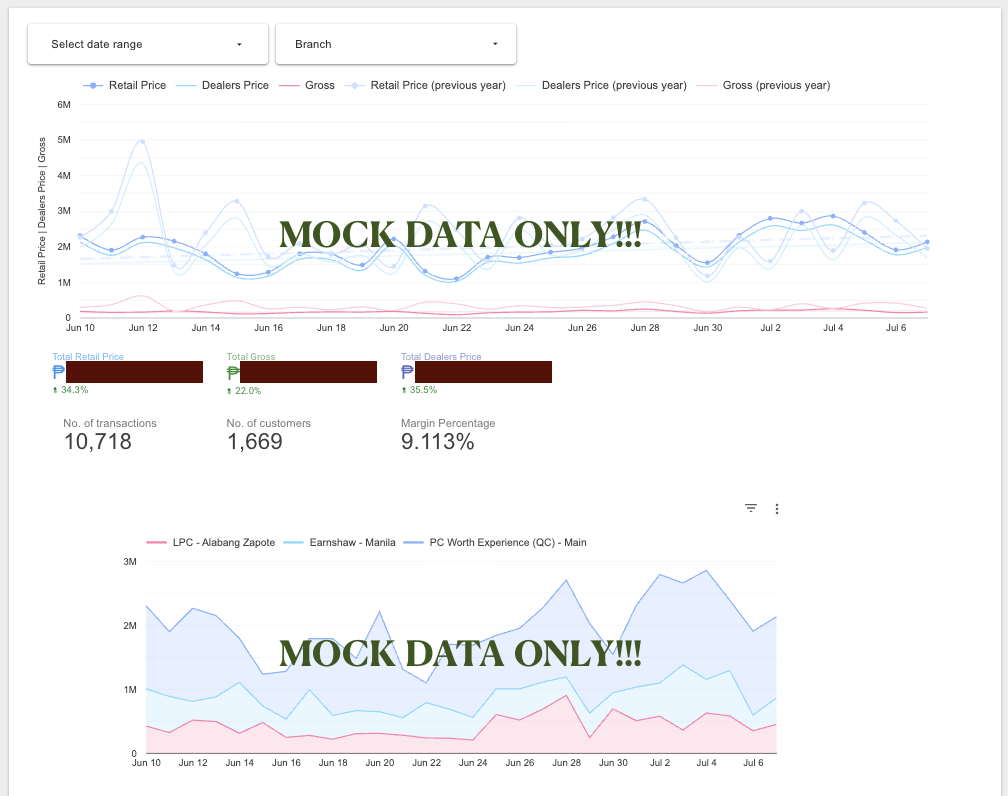The height and width of the screenshot is (796, 1008).
Task: Toggle Earnshaw - Manila legend series
Action: point(339,543)
